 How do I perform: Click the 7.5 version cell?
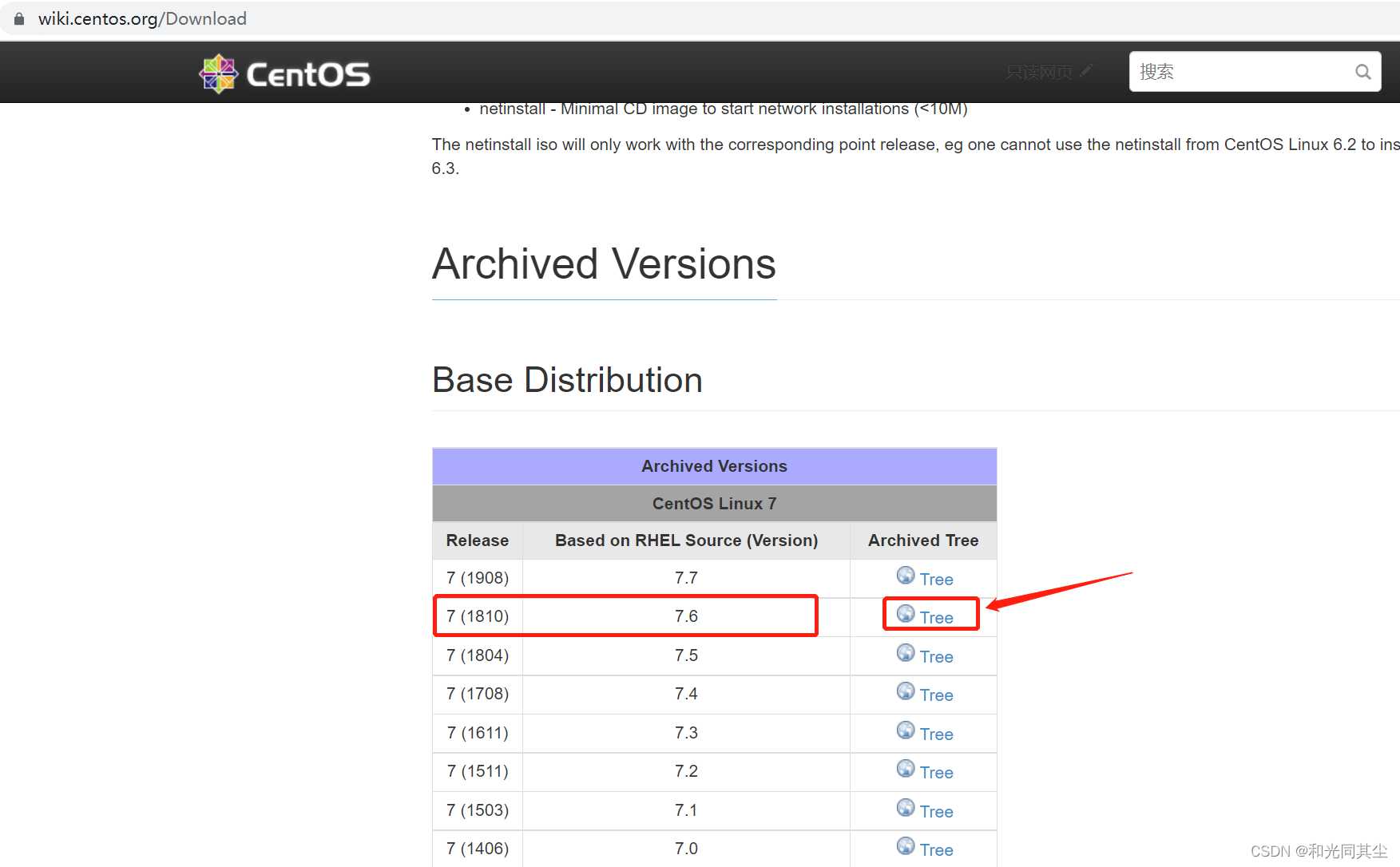(686, 655)
